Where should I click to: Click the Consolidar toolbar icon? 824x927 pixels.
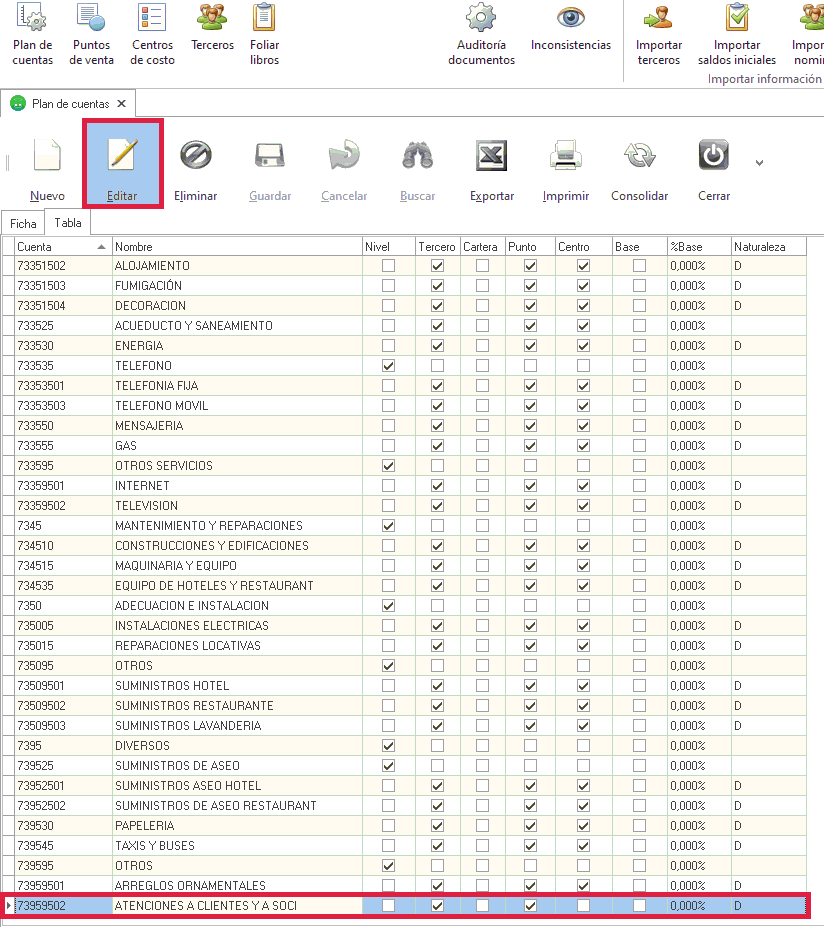[639, 156]
